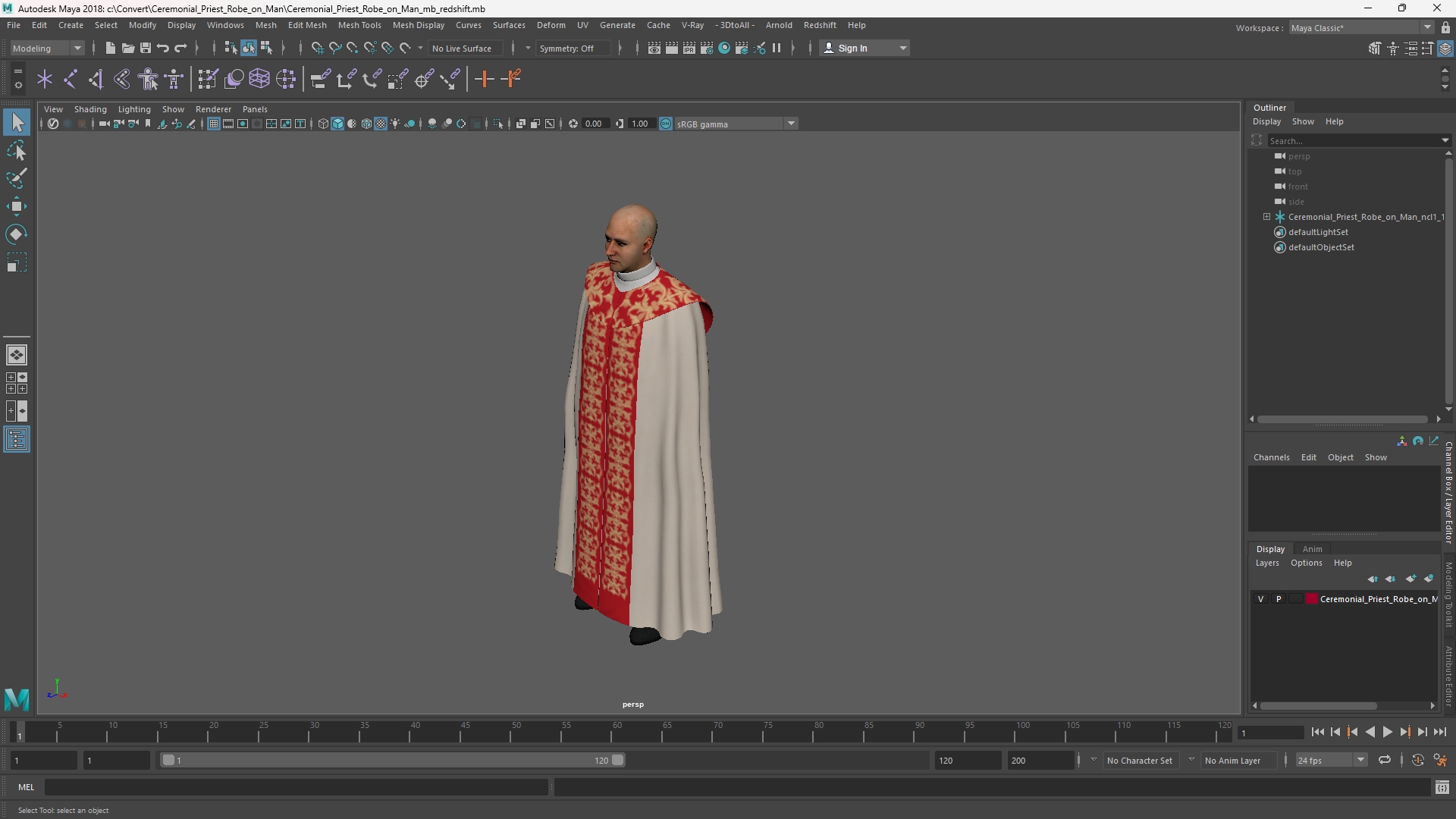Click the New Scene icon

point(110,48)
